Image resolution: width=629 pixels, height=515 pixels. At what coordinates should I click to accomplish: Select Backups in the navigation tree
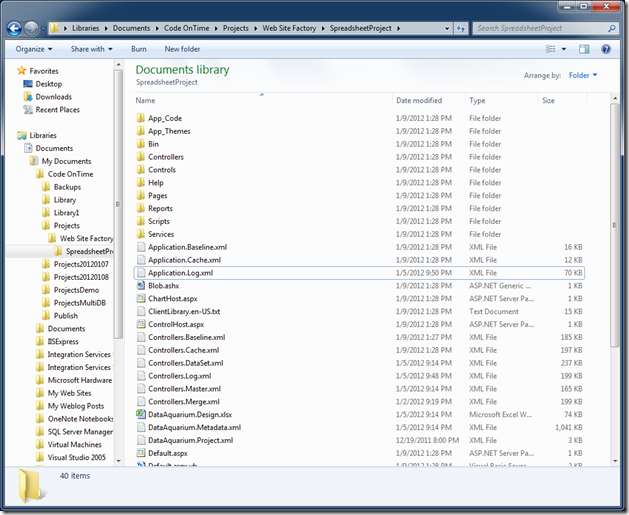pyautogui.click(x=67, y=187)
